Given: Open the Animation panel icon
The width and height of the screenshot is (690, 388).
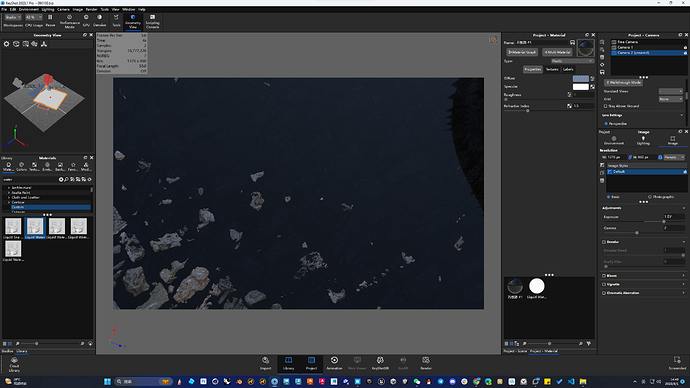Looking at the screenshot, I should click(334, 363).
